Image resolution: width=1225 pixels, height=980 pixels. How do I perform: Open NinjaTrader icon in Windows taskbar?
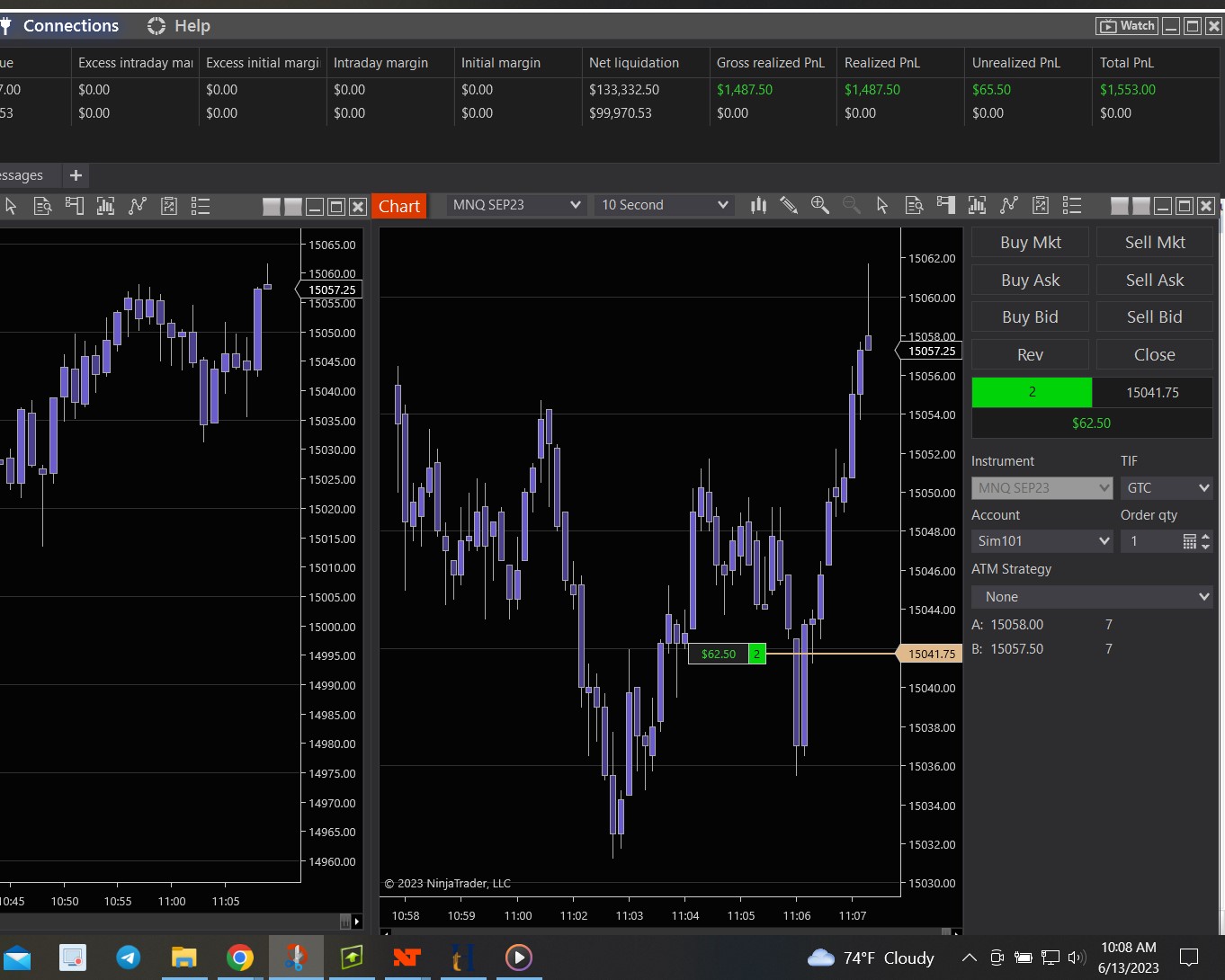click(407, 958)
